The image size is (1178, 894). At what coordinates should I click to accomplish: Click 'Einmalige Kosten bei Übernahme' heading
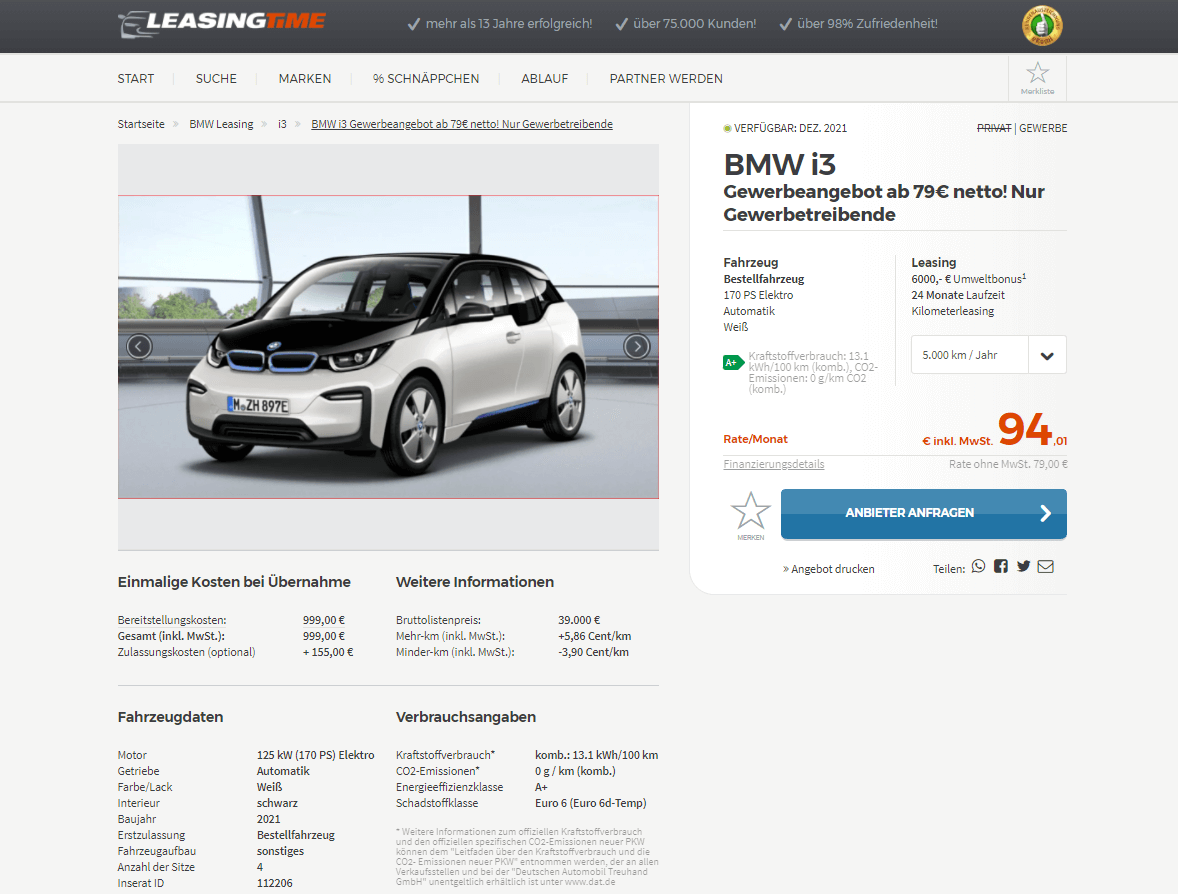coord(234,581)
